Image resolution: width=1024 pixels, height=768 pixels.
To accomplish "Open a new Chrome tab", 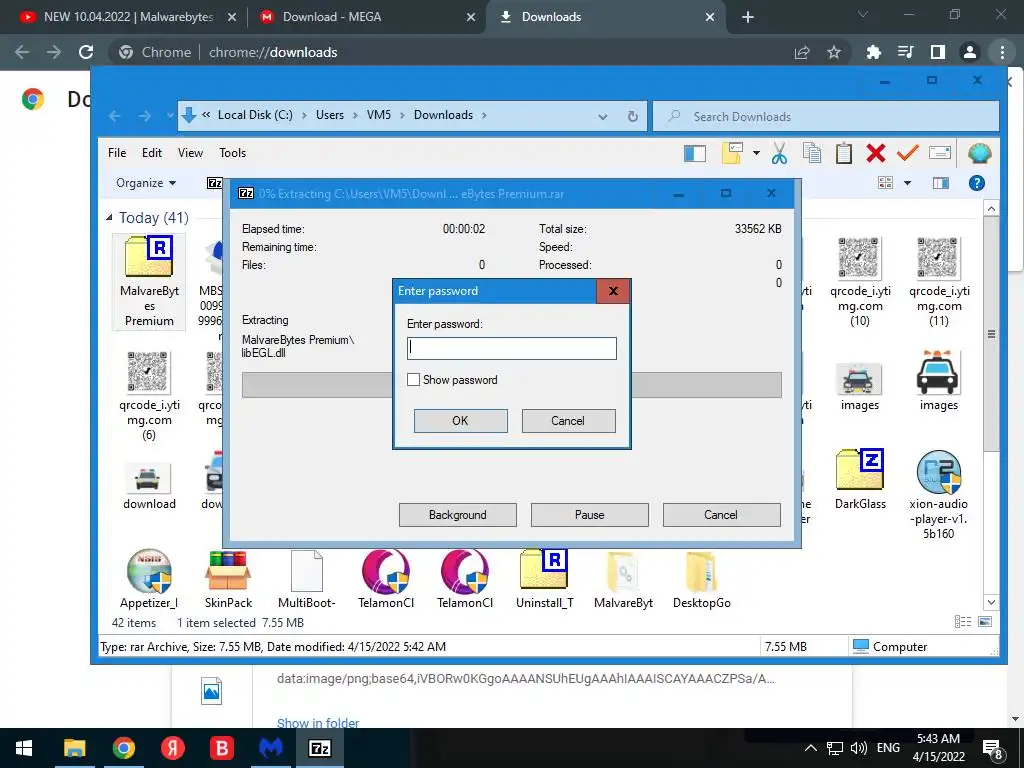I will pos(748,18).
